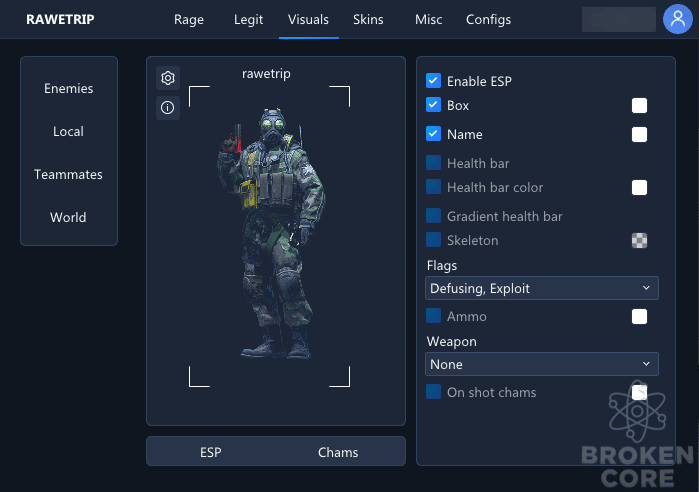Select the Visuals tab
The height and width of the screenshot is (492, 699).
point(308,20)
